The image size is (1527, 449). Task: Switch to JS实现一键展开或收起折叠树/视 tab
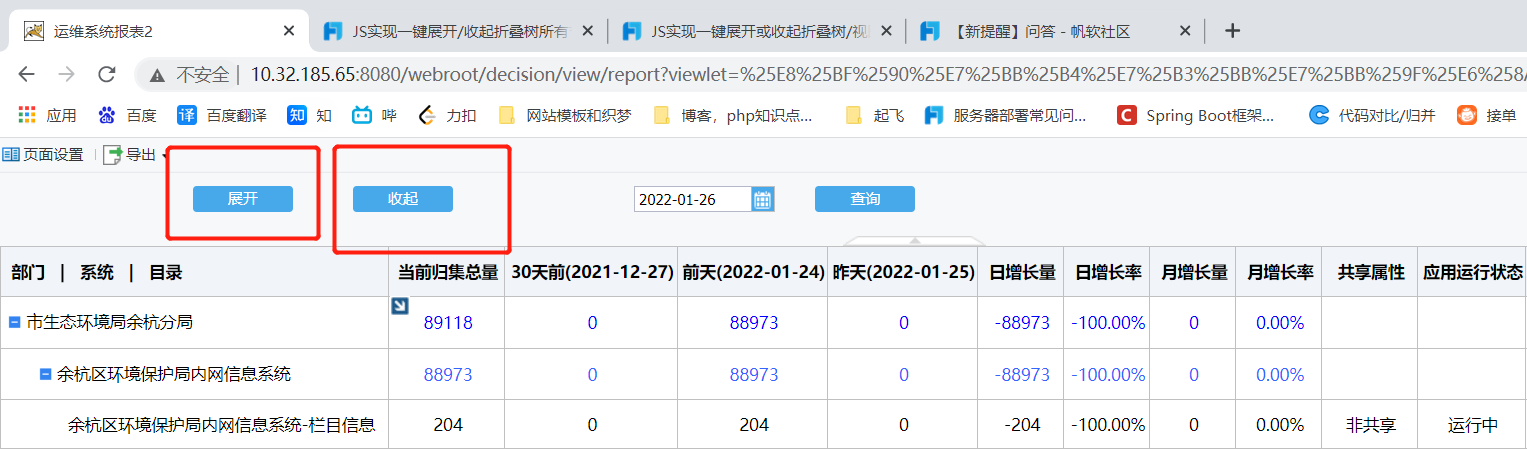[x=758, y=31]
